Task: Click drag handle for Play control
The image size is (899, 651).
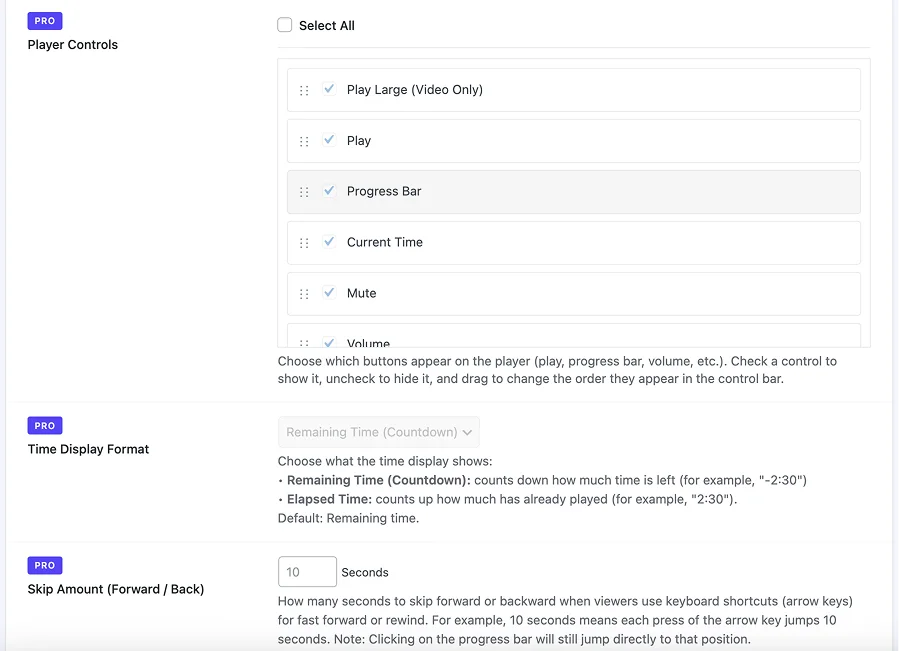Action: coord(304,141)
